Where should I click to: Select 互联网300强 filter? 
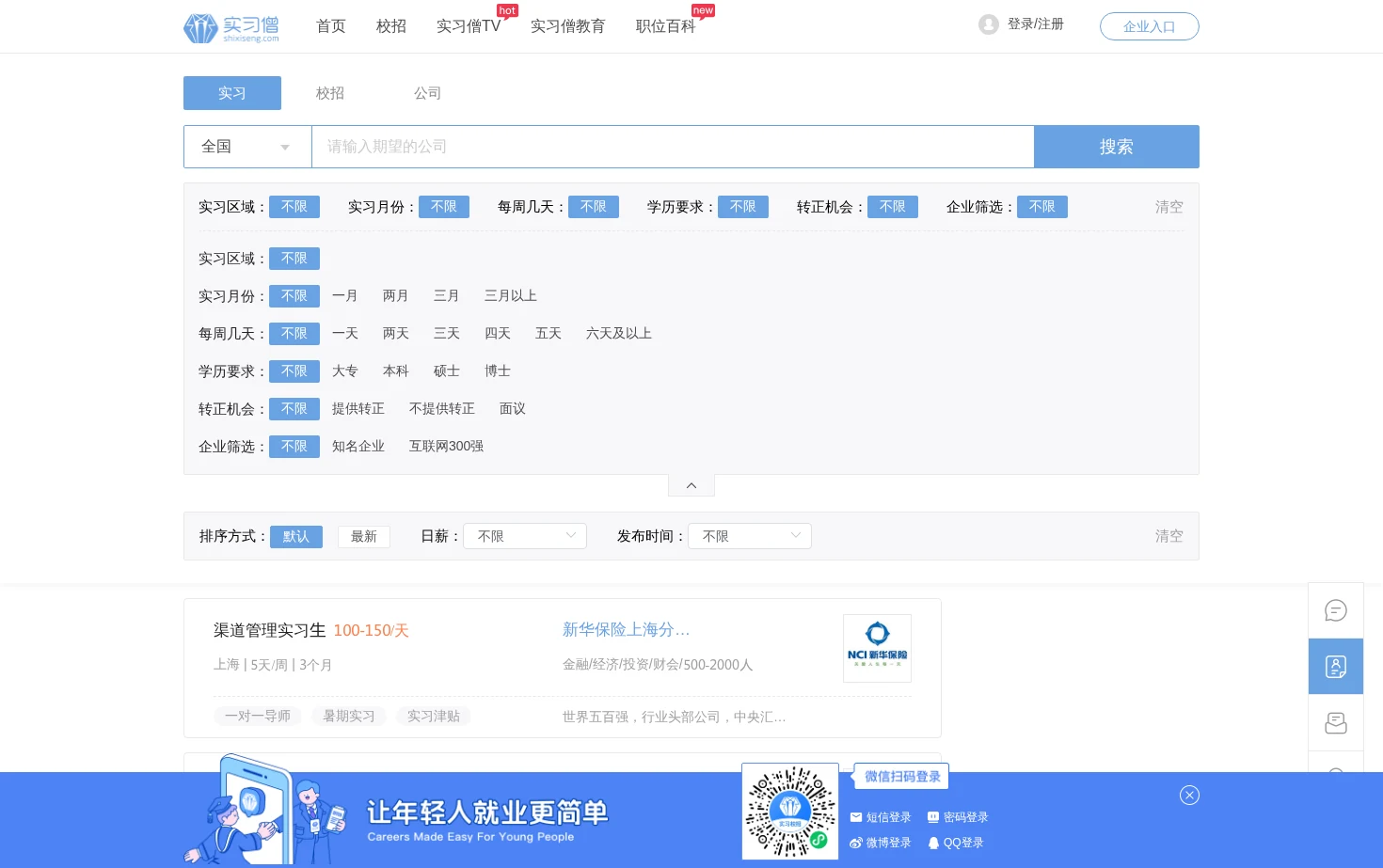447,447
